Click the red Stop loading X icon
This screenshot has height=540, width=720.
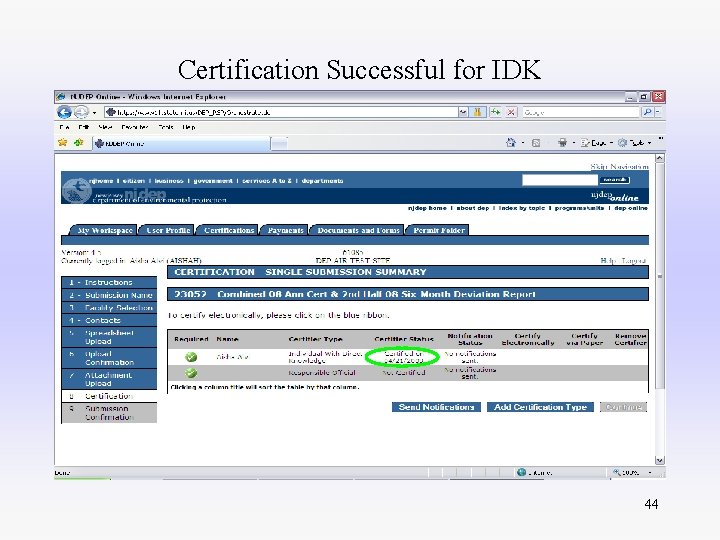click(511, 112)
